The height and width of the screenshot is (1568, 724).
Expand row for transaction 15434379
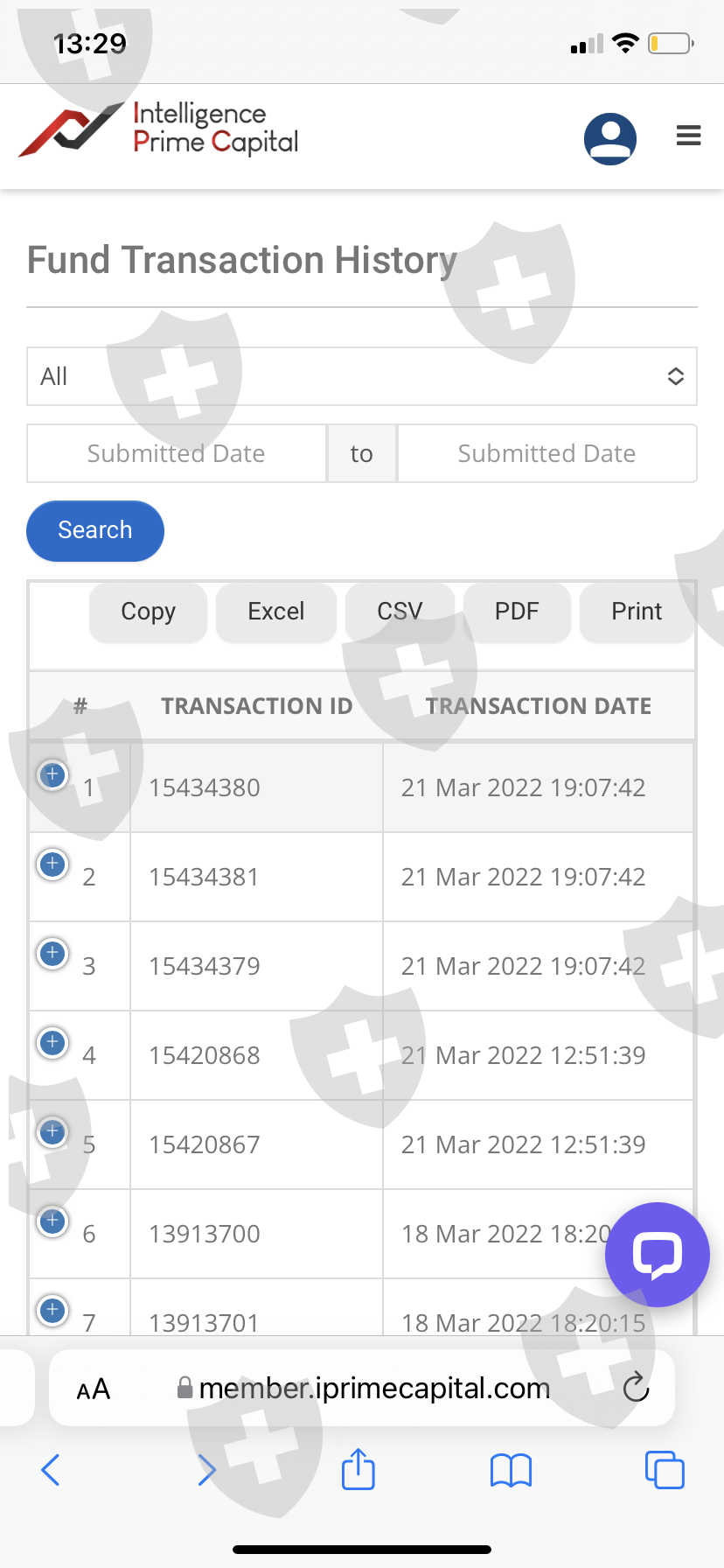(x=52, y=953)
